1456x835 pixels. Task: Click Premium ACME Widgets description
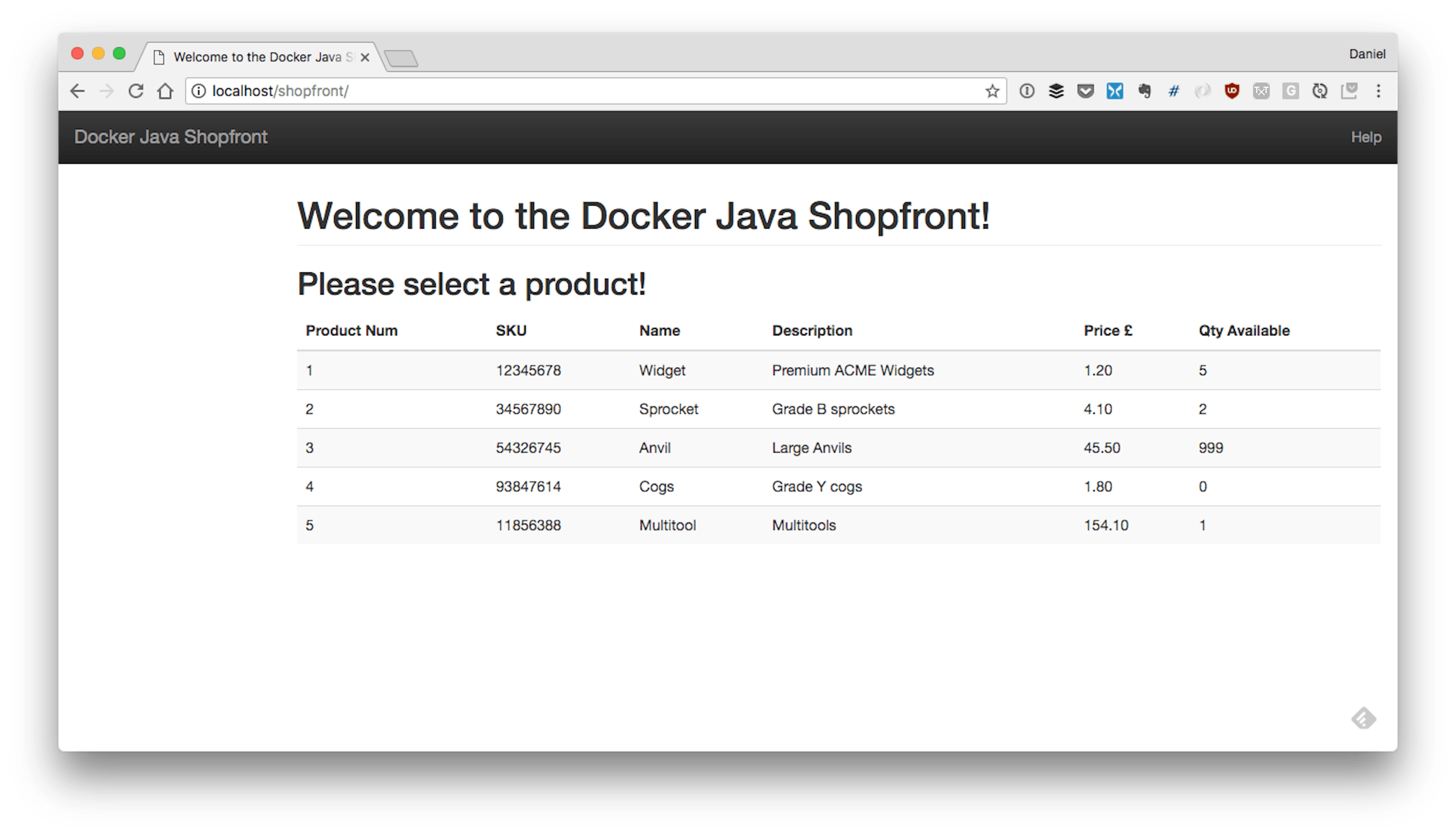tap(853, 370)
